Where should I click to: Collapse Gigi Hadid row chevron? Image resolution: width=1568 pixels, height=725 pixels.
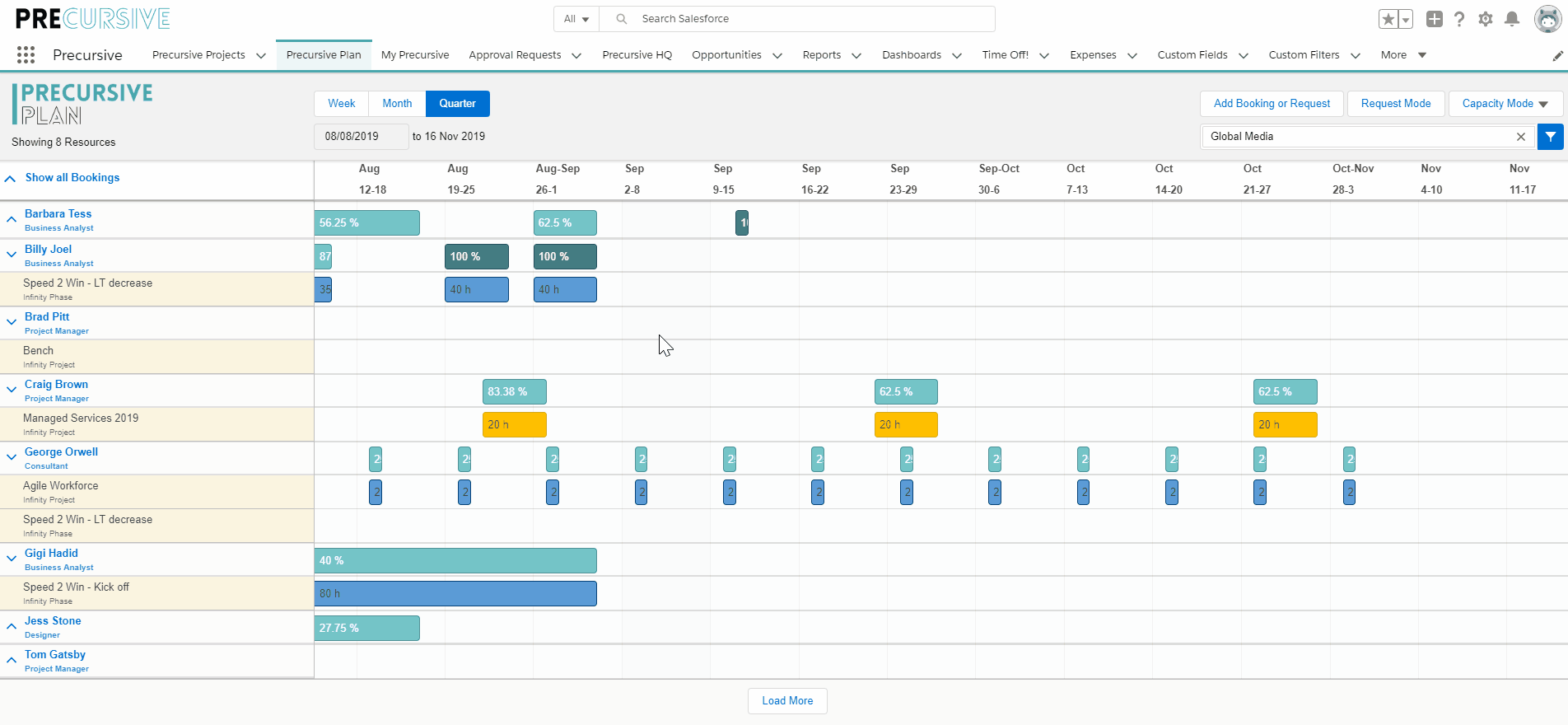(12, 559)
